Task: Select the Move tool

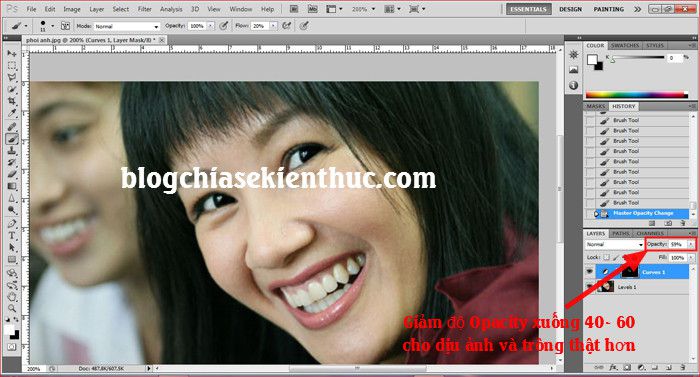Action: point(12,54)
